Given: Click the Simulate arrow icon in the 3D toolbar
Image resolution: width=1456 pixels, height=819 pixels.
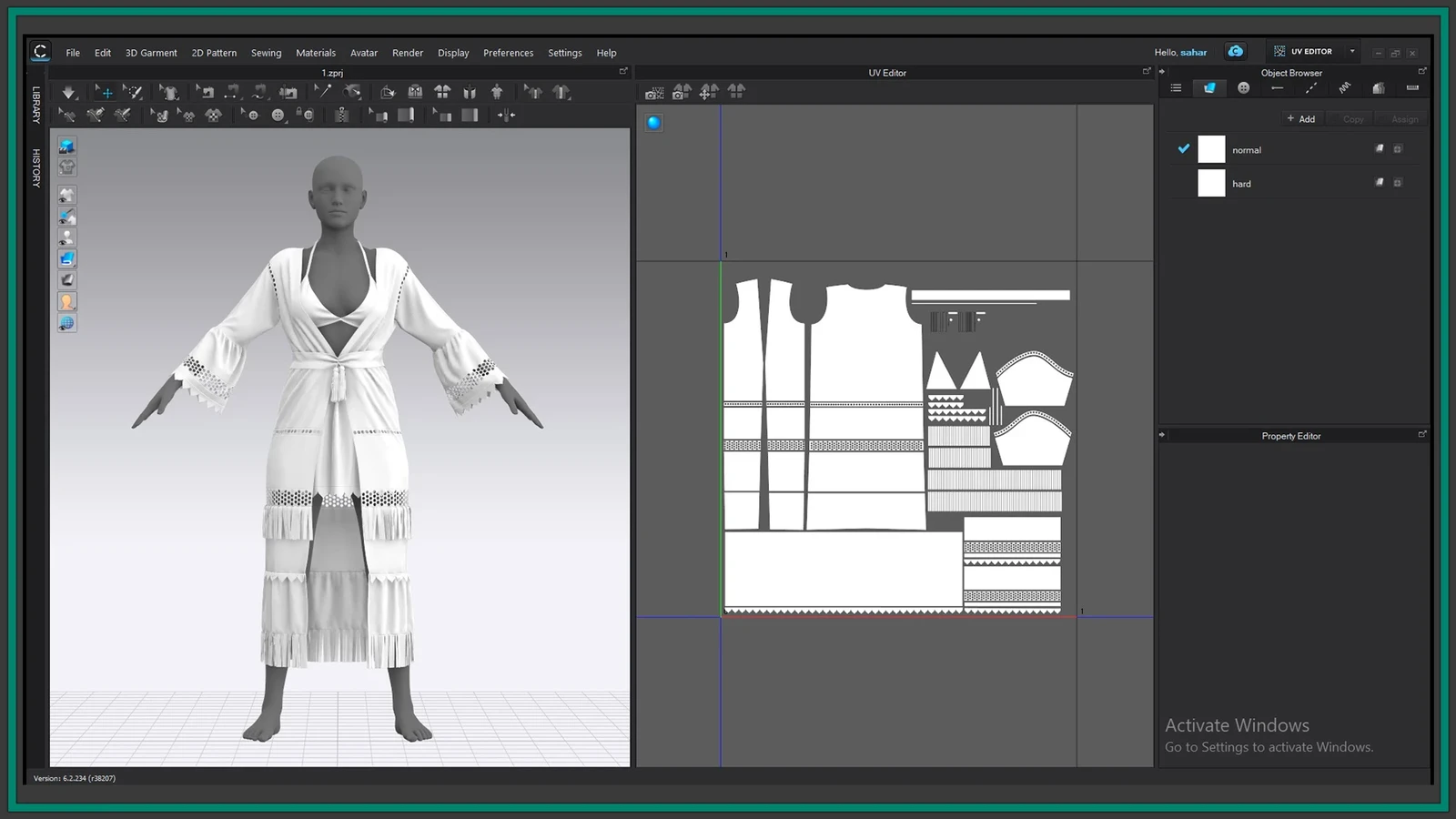Looking at the screenshot, I should point(68,92).
